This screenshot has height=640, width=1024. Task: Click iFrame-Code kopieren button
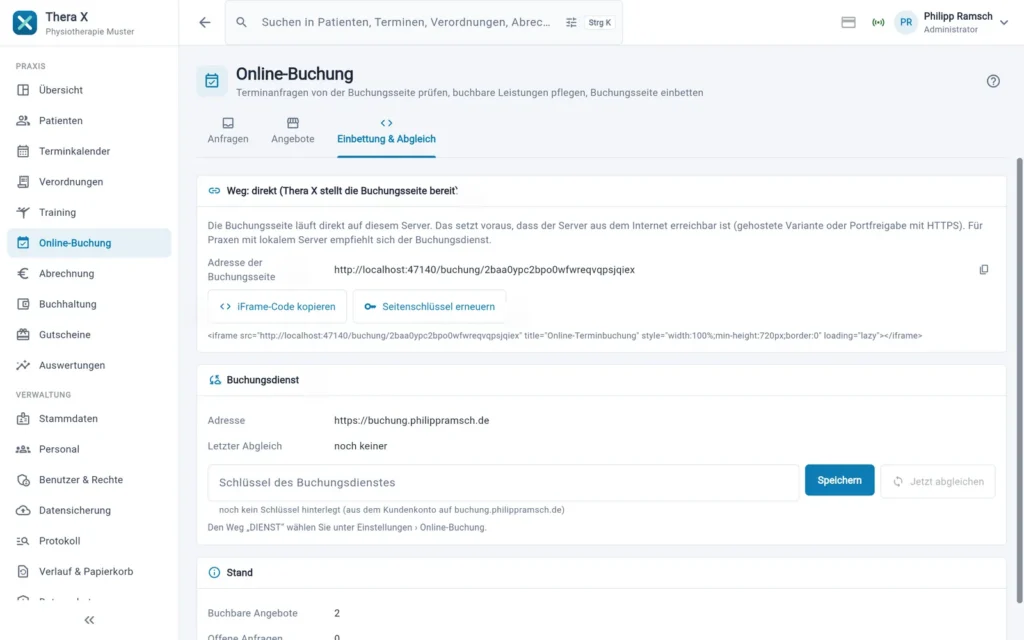pos(278,307)
